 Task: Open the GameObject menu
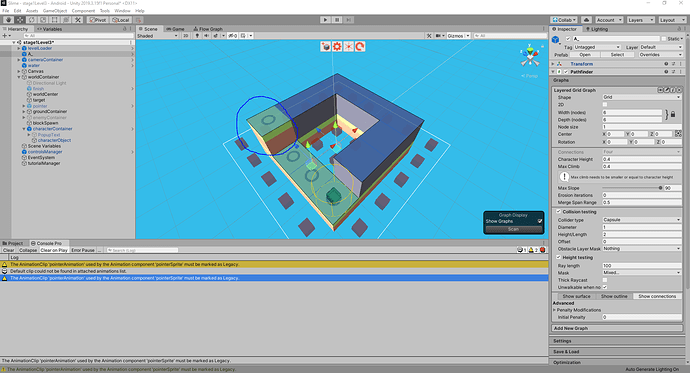pos(55,11)
